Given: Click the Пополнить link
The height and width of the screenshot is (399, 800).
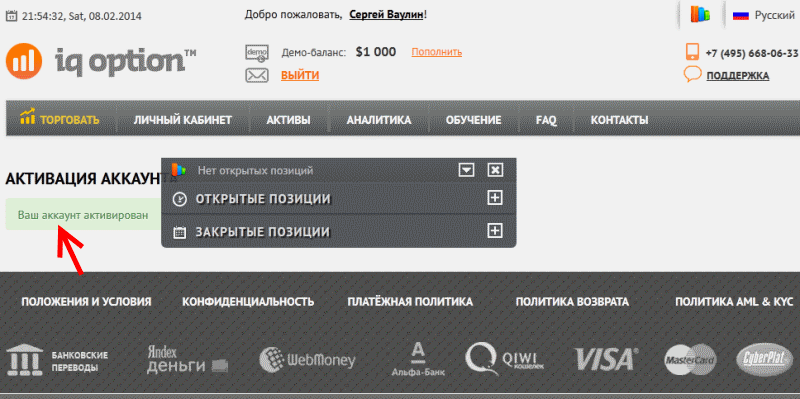Looking at the screenshot, I should click(437, 52).
